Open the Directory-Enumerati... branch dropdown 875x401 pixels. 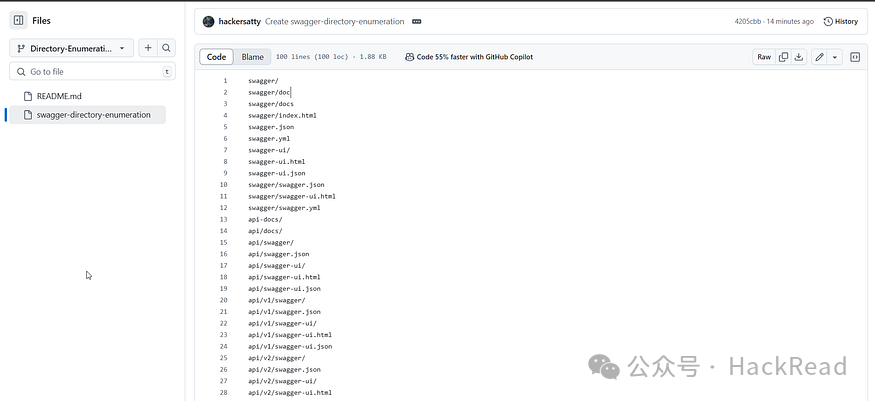[71, 49]
